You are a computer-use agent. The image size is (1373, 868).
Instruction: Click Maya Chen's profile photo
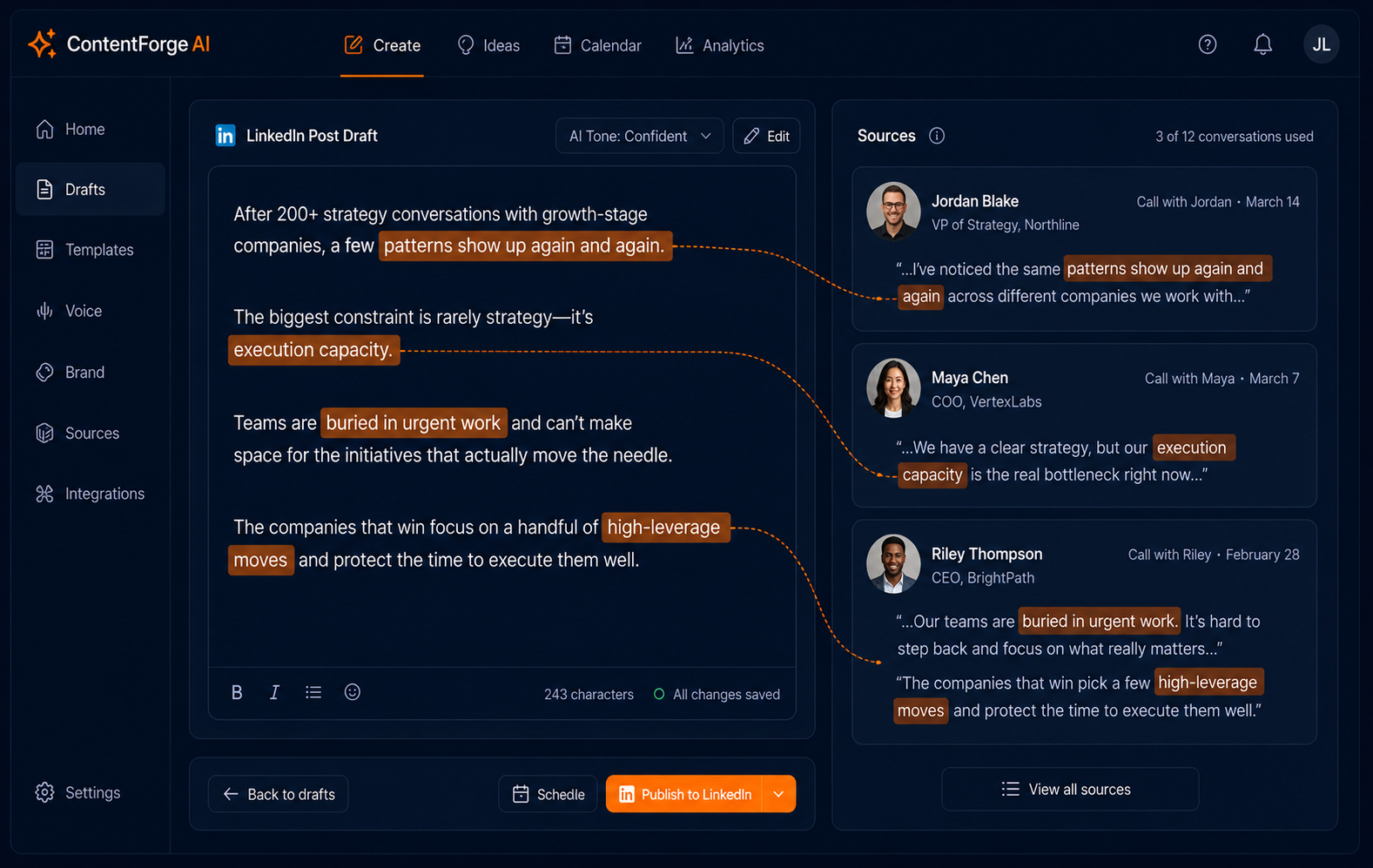pyautogui.click(x=893, y=387)
